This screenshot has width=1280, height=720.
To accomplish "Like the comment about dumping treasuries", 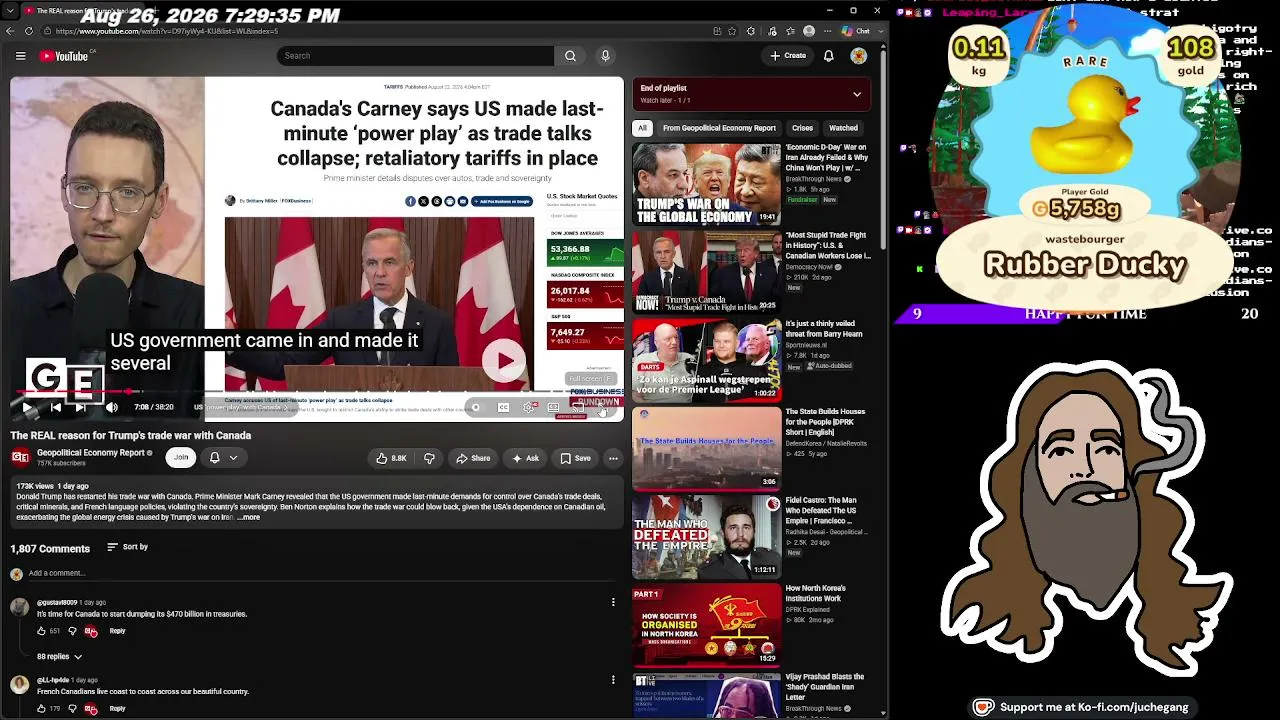I will pos(41,631).
